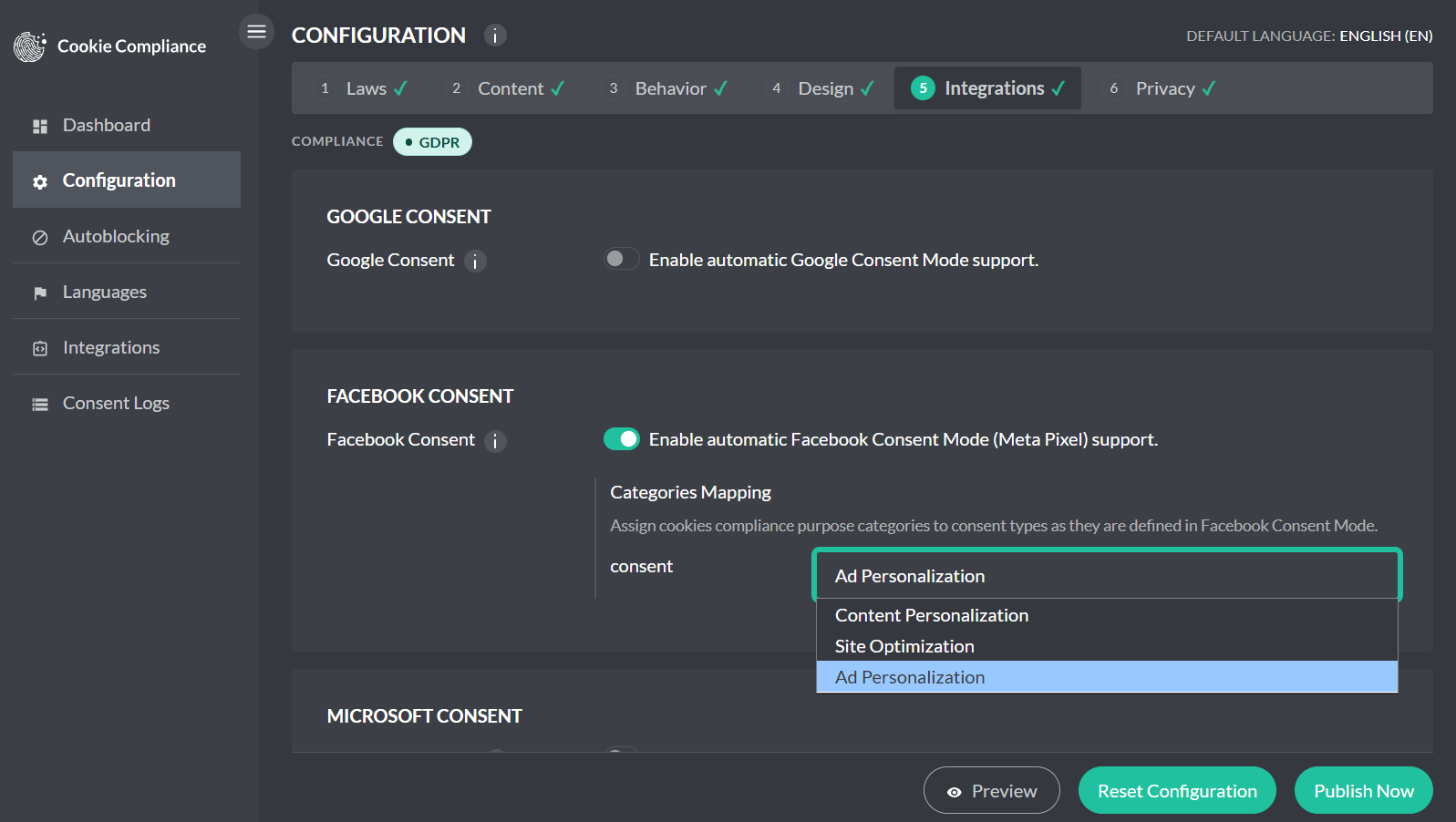Open the consent category dropdown field

click(x=1107, y=575)
